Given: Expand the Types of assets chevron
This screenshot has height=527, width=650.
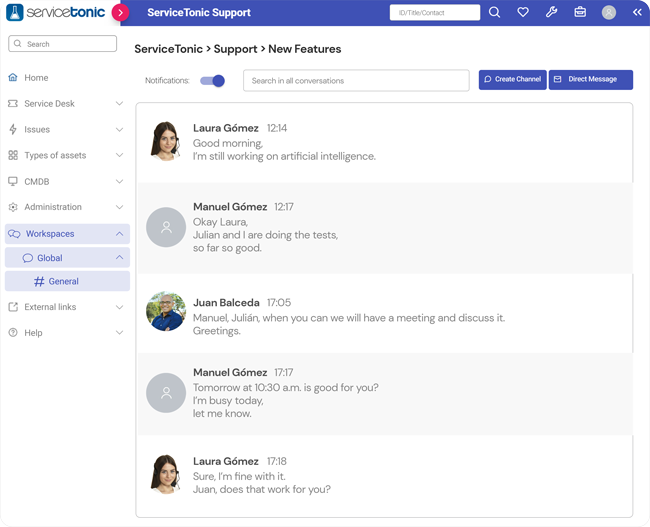Looking at the screenshot, I should (119, 155).
